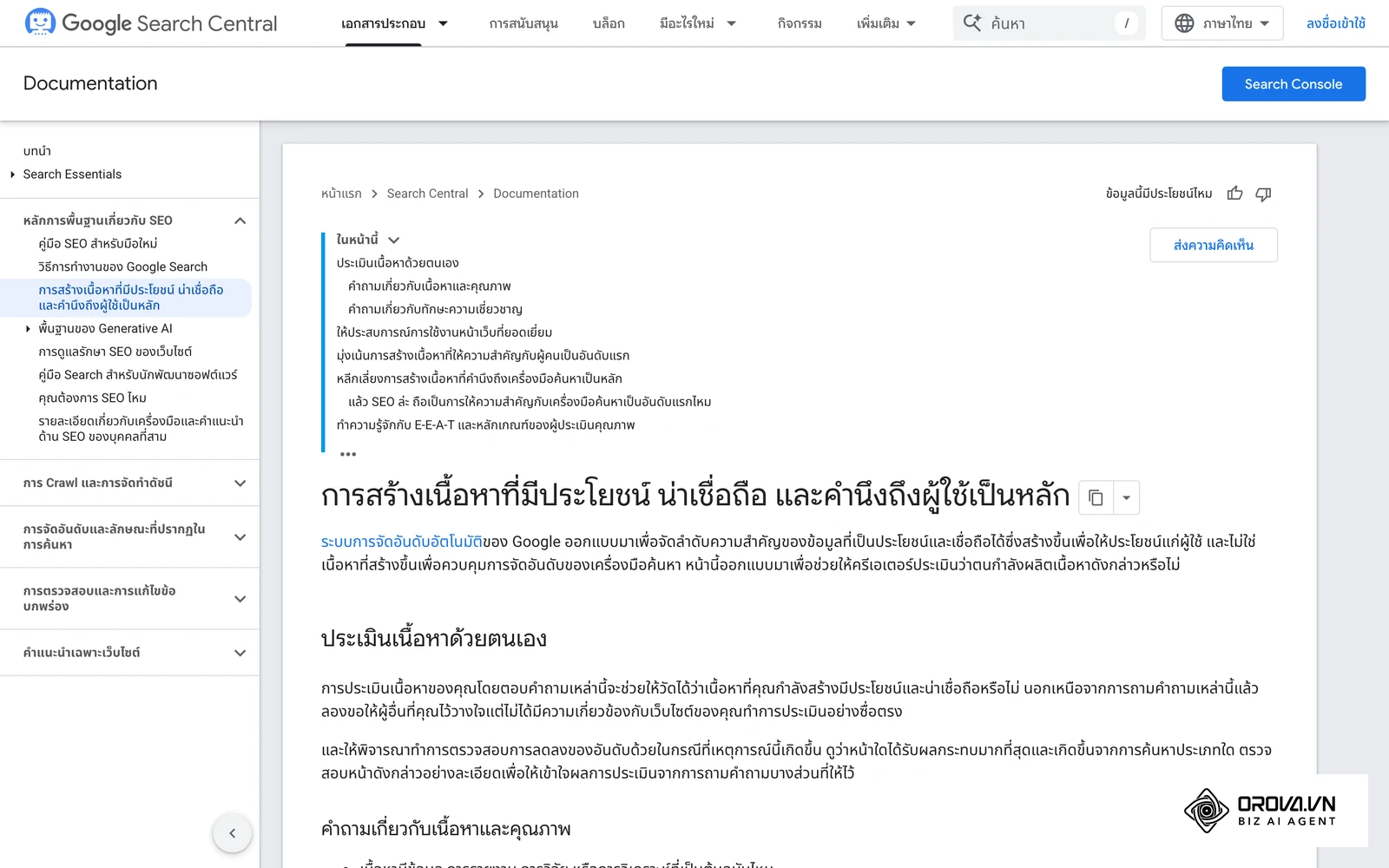Open คุณต้องการ SEO ไหม in sidebar
1389x868 pixels.
pyautogui.click(x=93, y=398)
